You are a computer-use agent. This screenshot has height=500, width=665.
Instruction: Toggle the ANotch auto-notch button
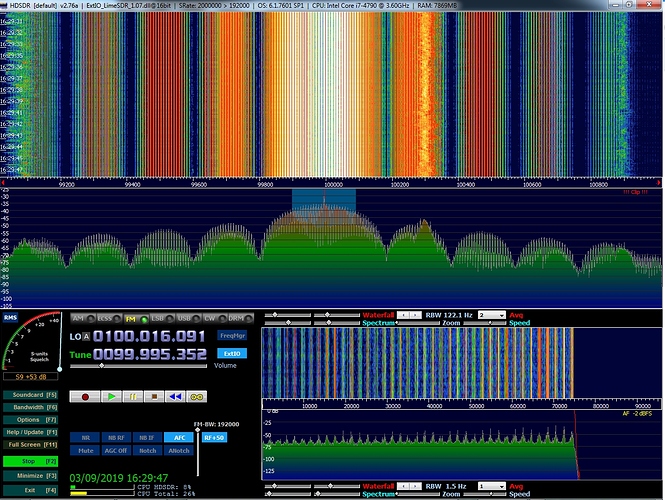pos(179,450)
